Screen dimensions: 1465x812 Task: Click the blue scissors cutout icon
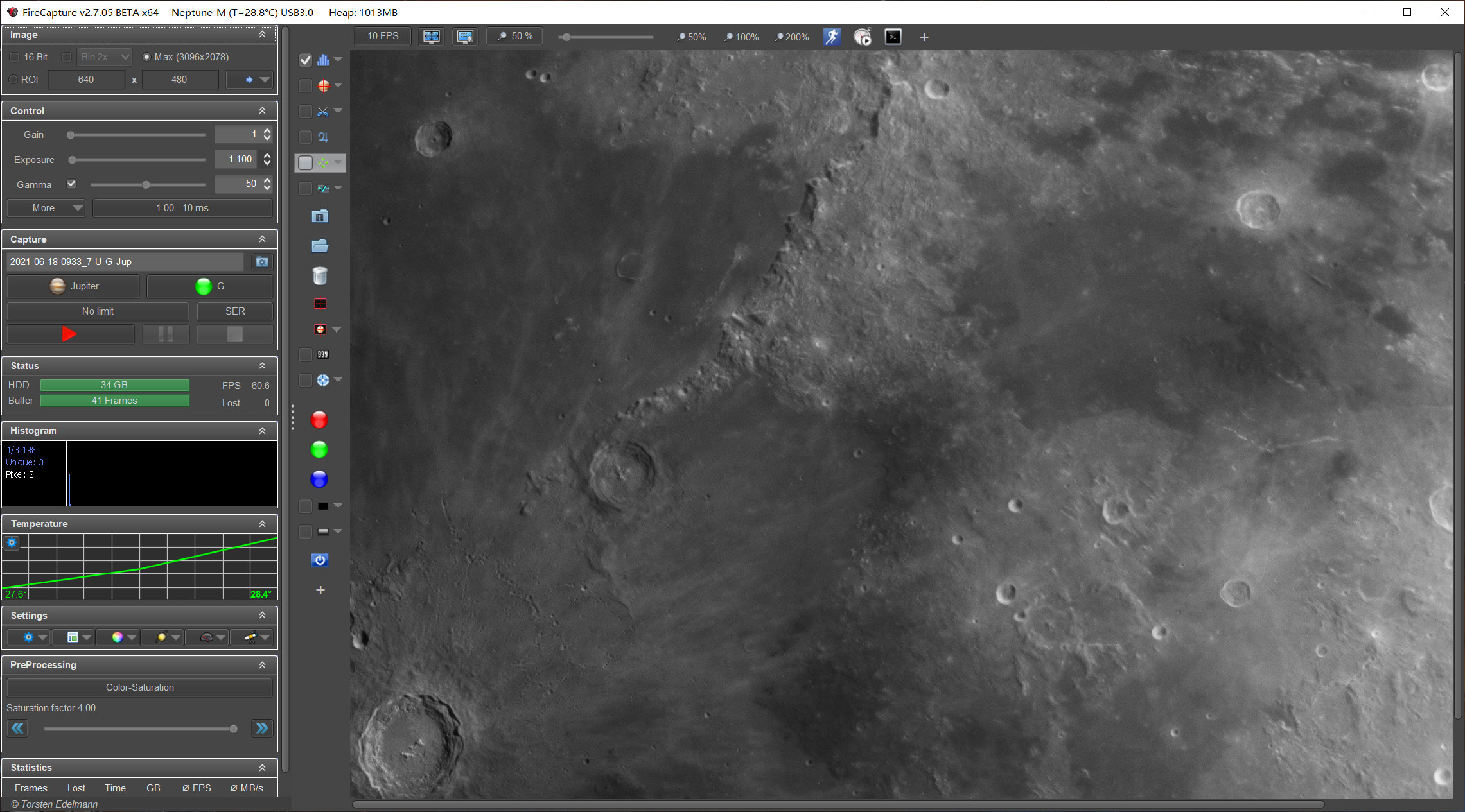(323, 112)
